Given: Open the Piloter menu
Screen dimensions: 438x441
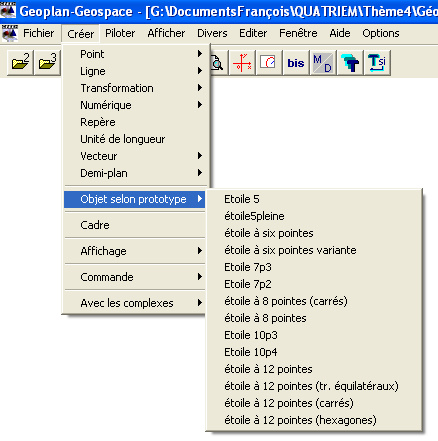Looking at the screenshot, I should 120,33.
